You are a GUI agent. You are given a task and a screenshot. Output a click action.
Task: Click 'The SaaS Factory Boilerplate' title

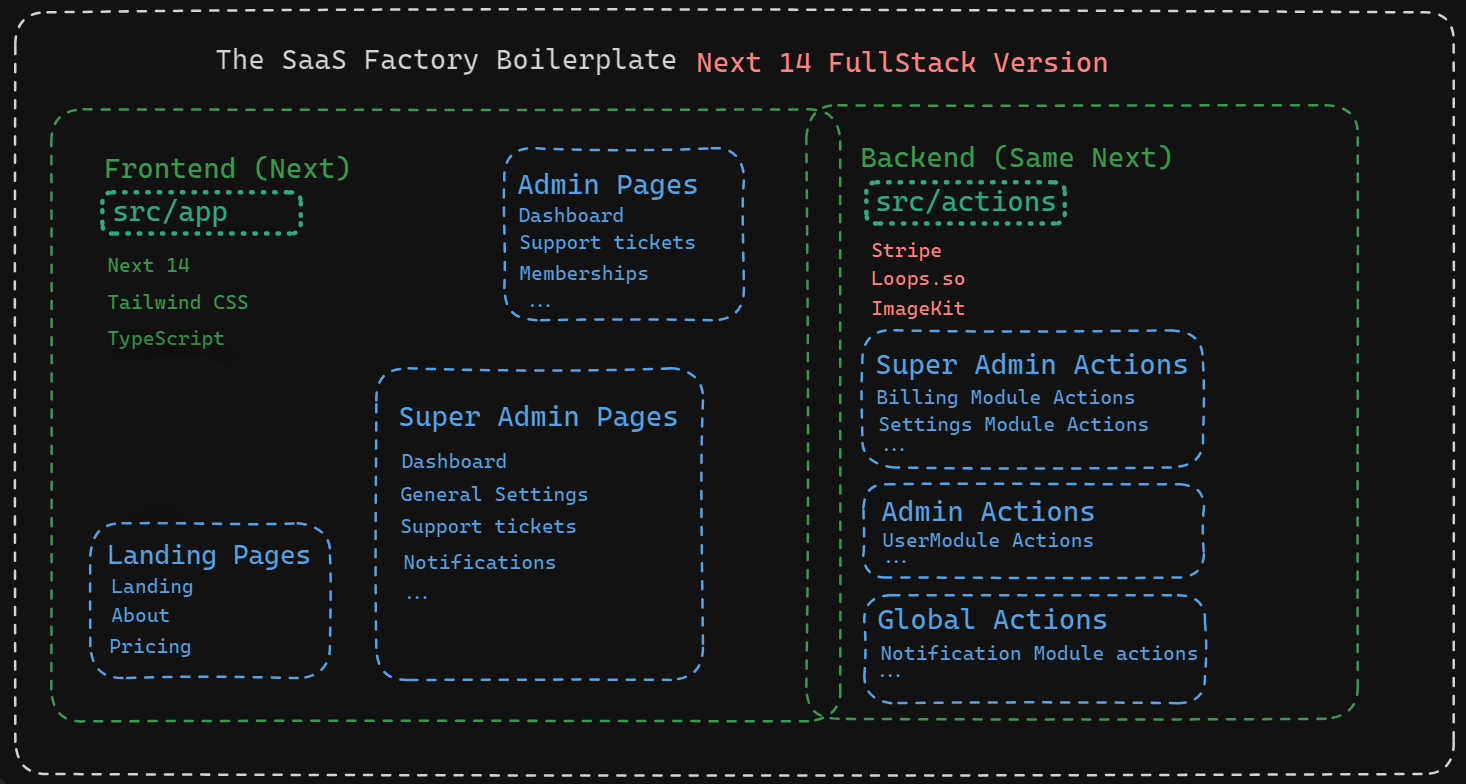446,60
